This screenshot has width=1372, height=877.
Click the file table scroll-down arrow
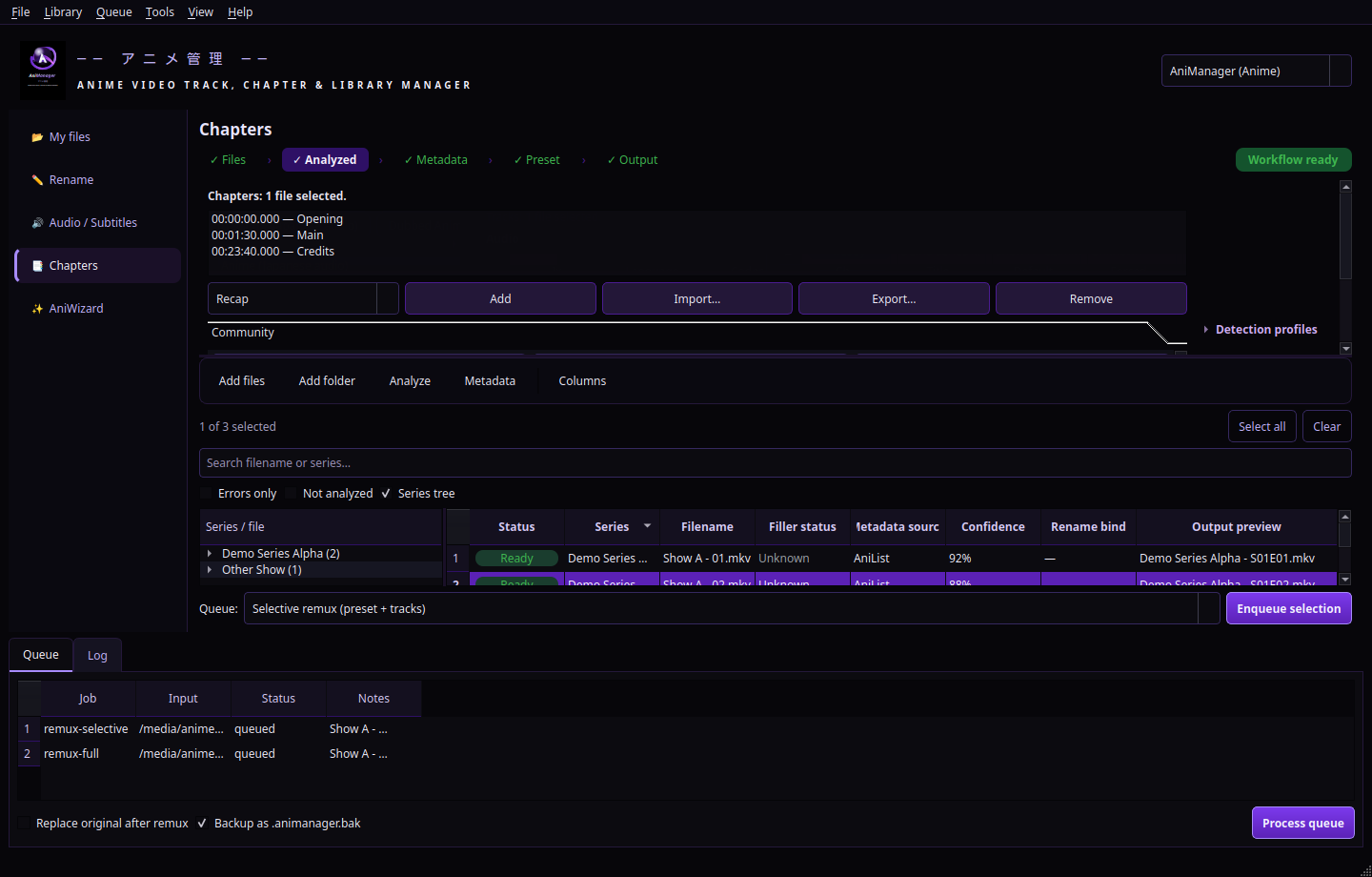point(1345,580)
